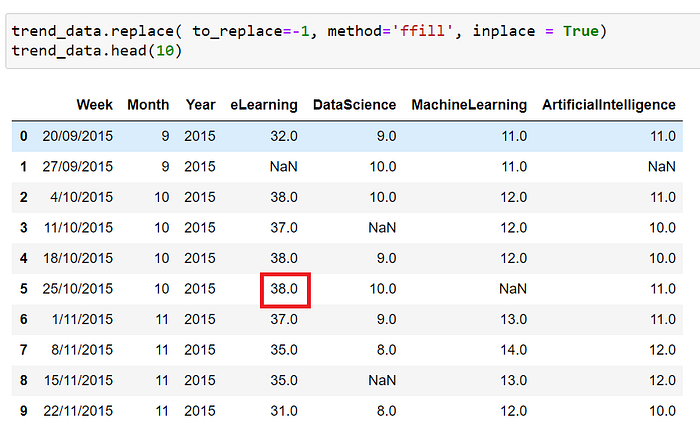Click eLearning value 32.0 in row 0
The width and height of the screenshot is (700, 436).
click(284, 136)
